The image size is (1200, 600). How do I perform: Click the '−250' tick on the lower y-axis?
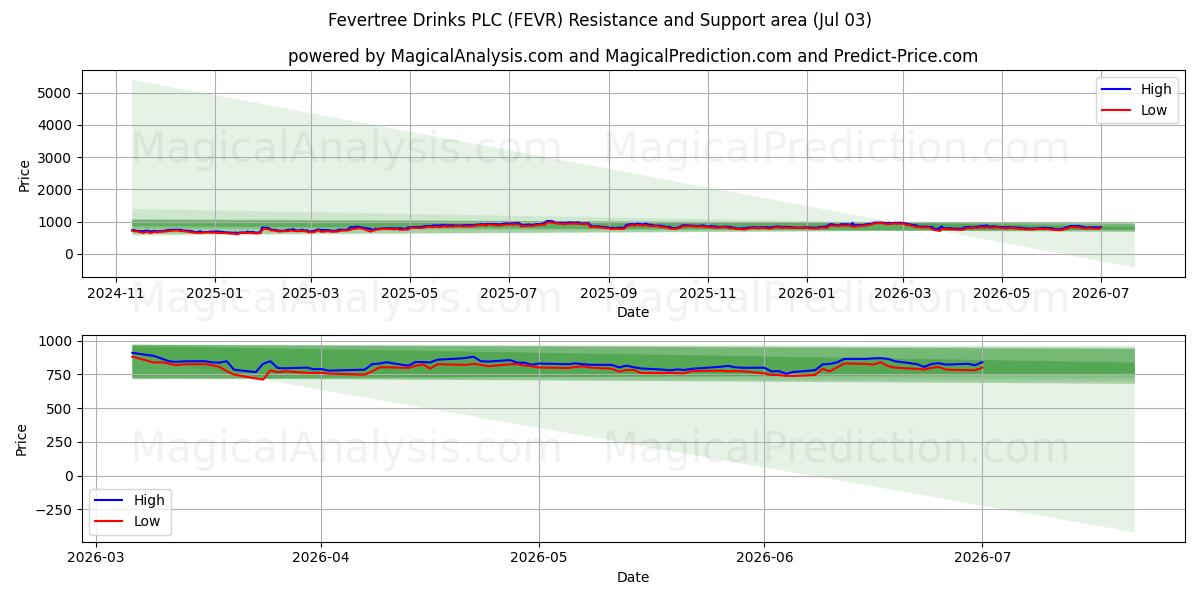point(52,510)
